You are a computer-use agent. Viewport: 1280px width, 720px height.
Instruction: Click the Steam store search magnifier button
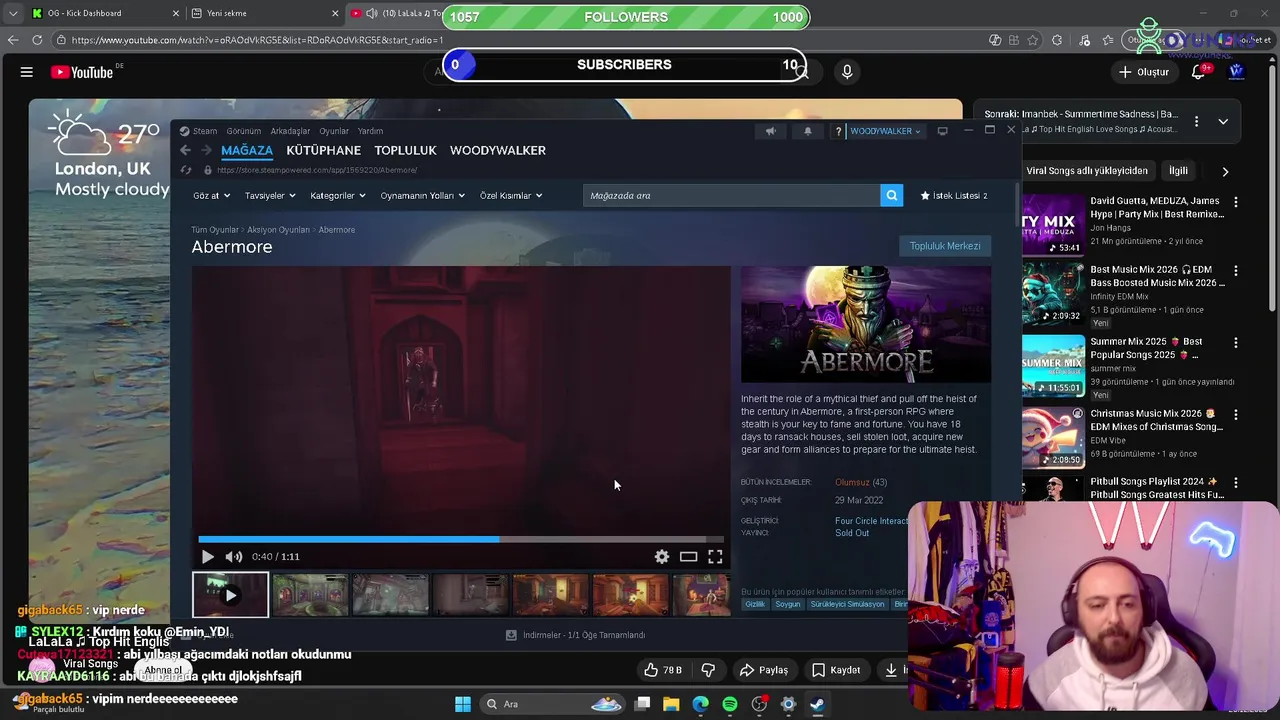[891, 195]
